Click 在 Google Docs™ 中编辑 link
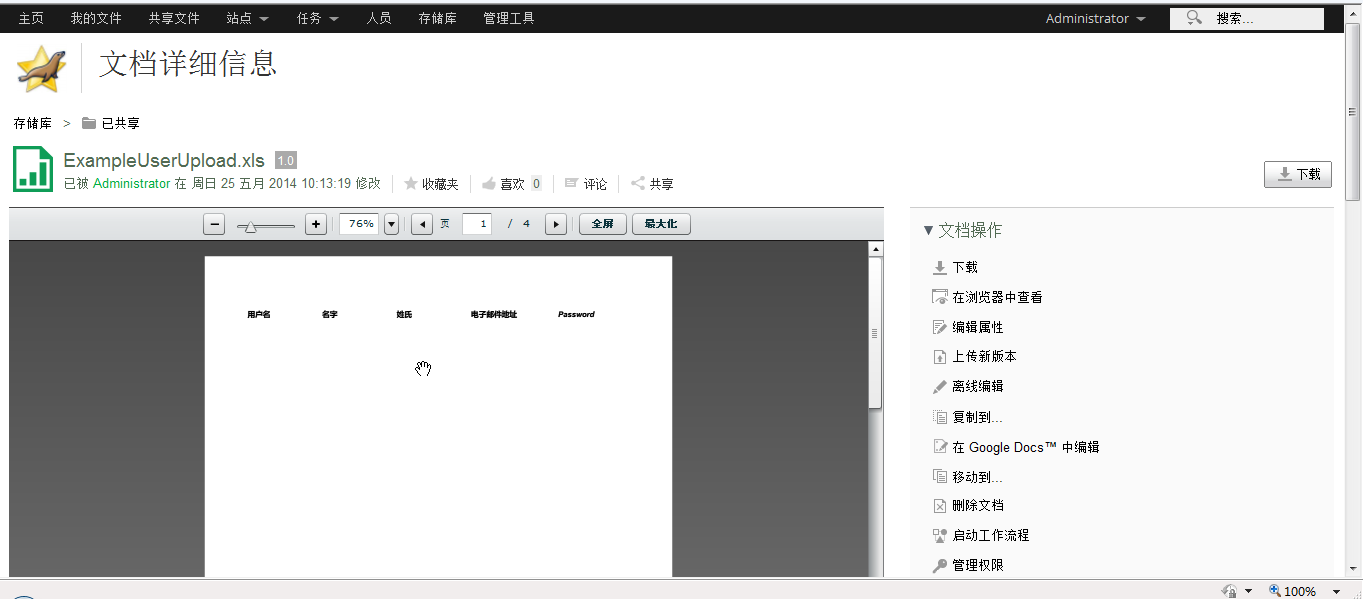The width and height of the screenshot is (1363, 599). [1026, 447]
